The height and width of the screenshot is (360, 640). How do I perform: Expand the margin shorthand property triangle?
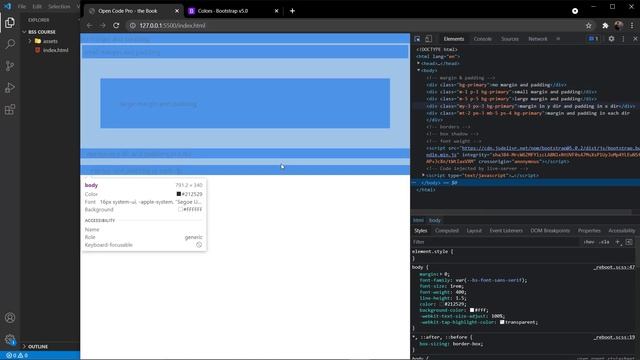click(441, 274)
